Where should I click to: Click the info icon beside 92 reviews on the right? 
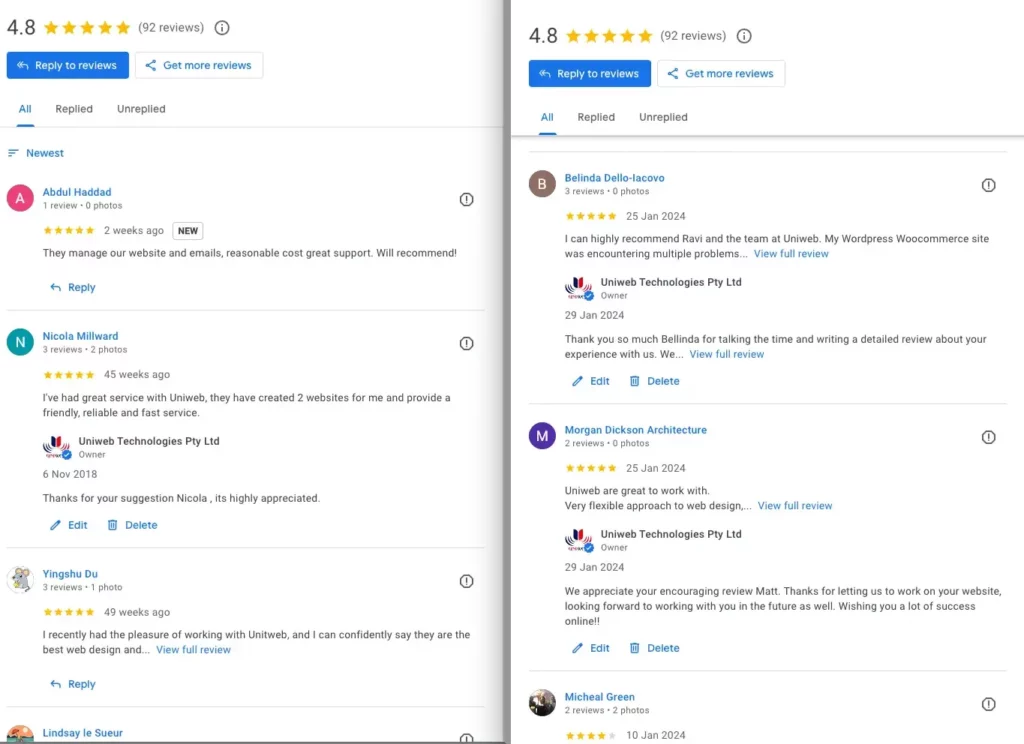[x=744, y=35]
